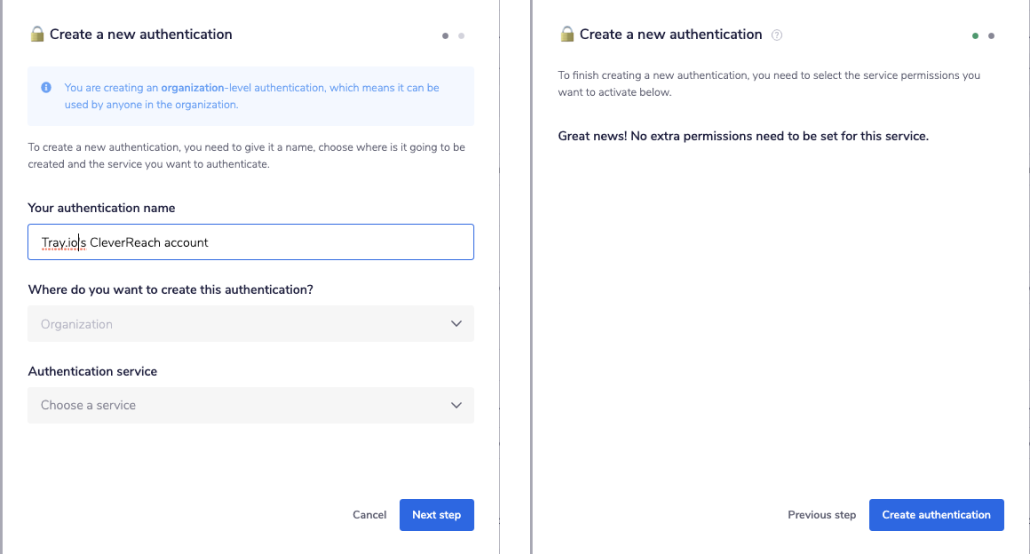
Task: Click the 'Your authentication name' label
Action: tap(101, 208)
